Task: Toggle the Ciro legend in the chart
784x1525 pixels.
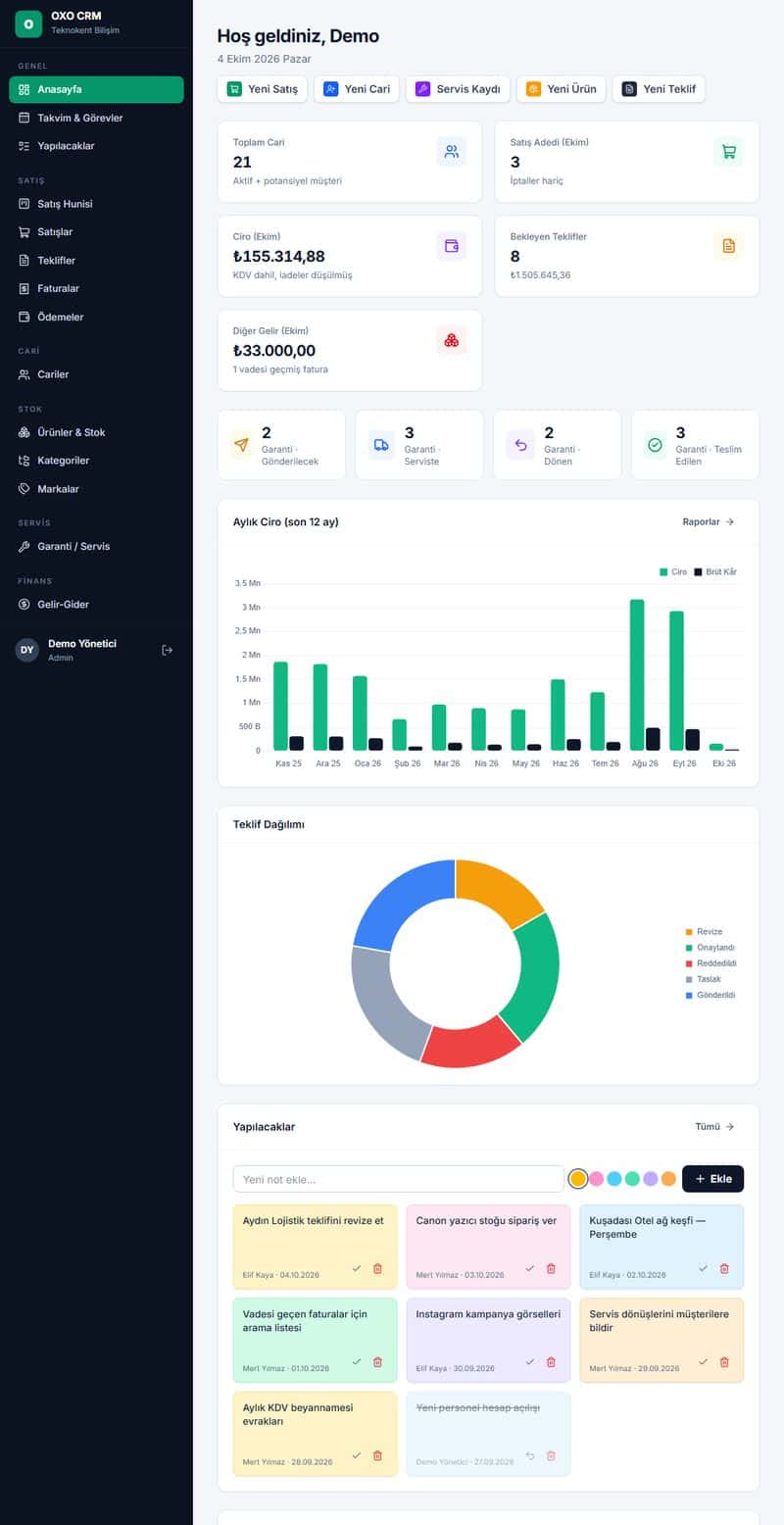Action: (x=673, y=571)
